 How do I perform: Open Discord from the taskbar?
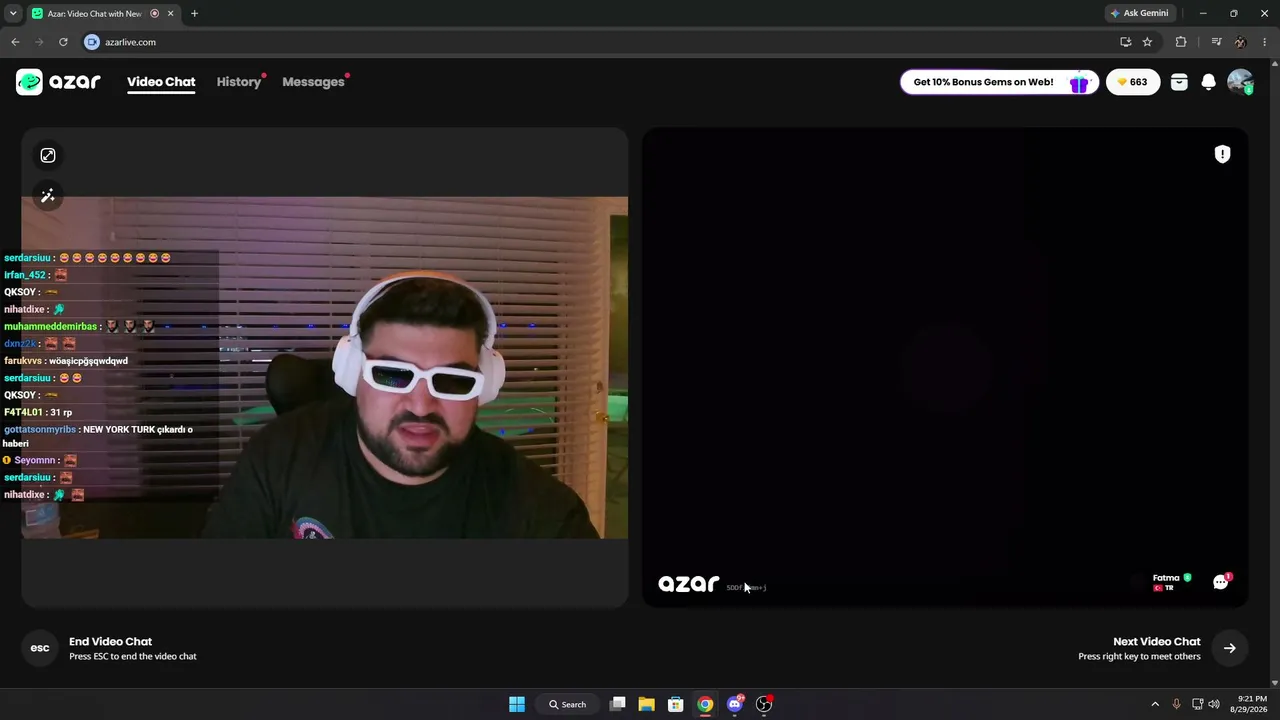tap(735, 704)
